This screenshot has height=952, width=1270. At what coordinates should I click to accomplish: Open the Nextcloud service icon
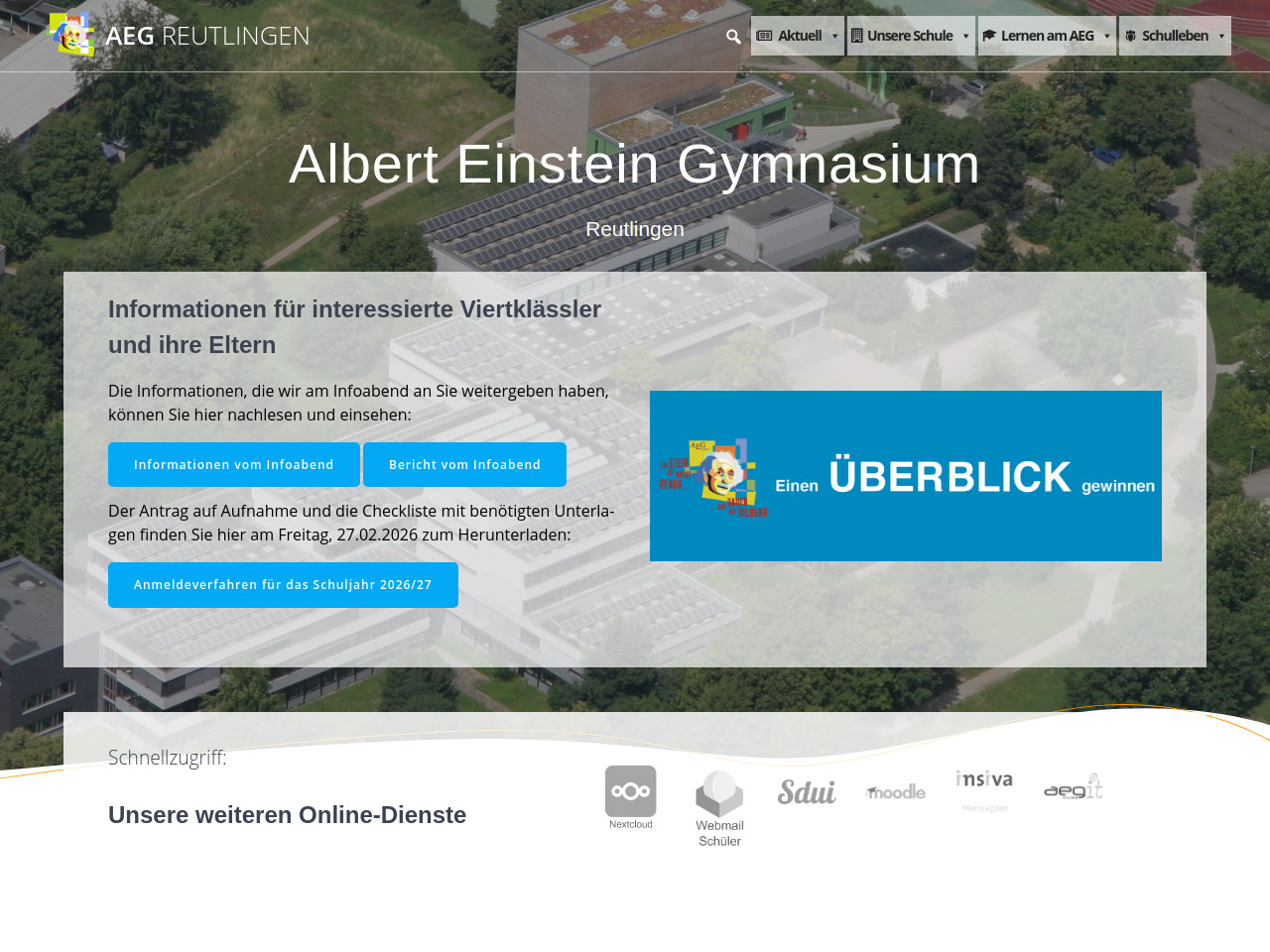(x=631, y=796)
